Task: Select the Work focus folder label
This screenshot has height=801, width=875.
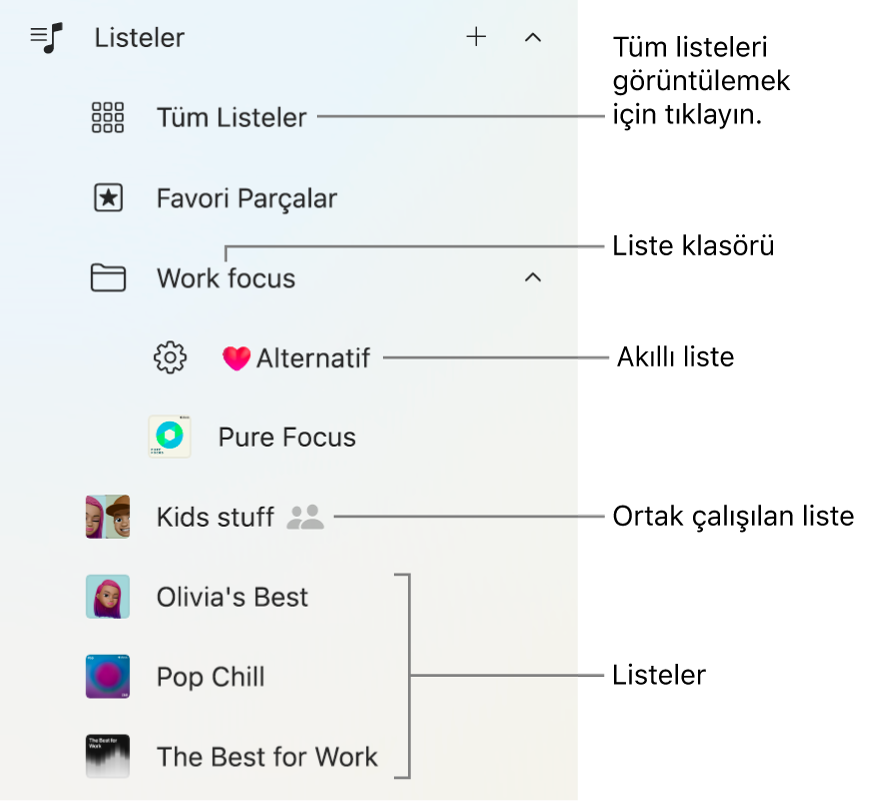Action: point(226,278)
